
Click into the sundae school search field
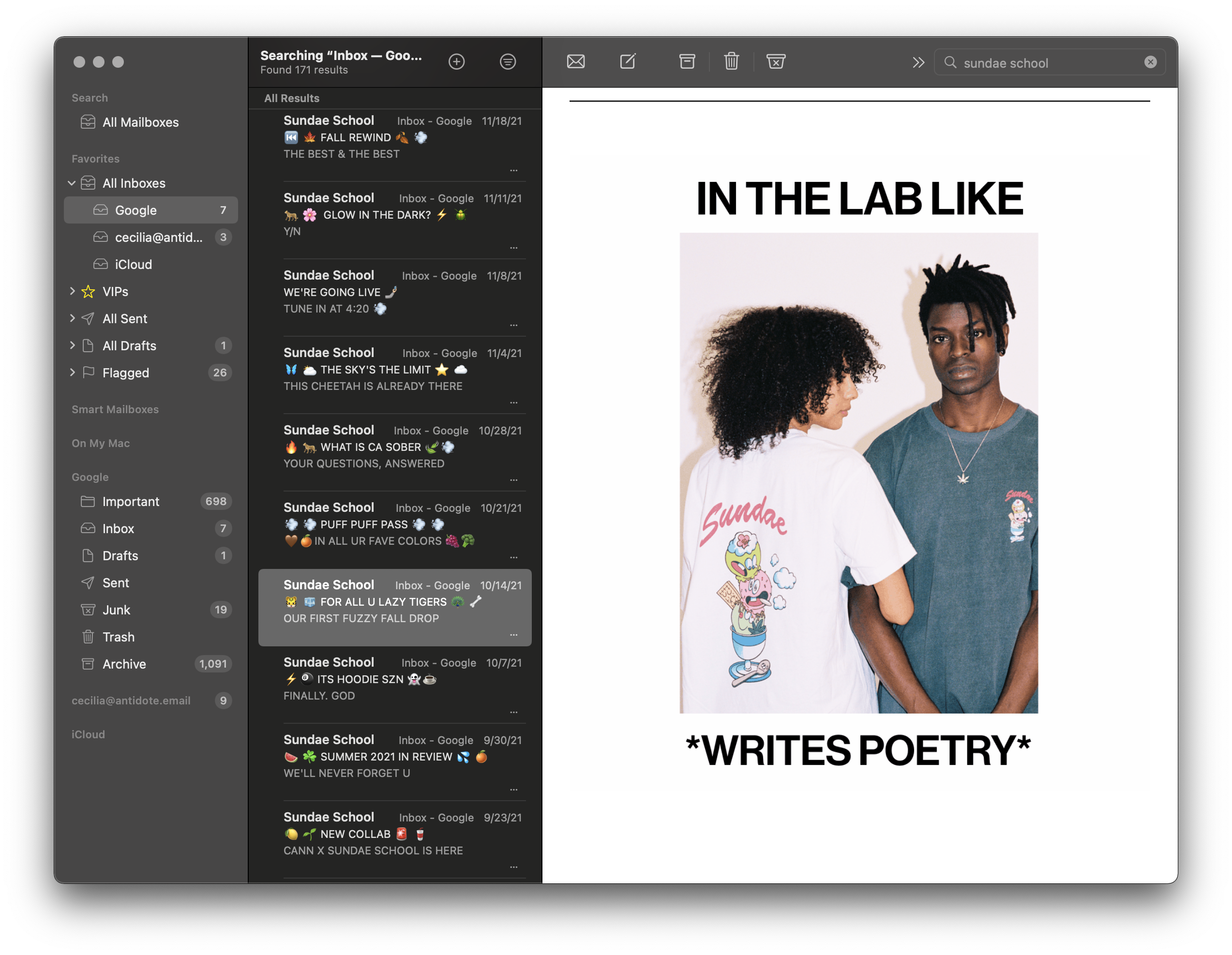point(1044,62)
